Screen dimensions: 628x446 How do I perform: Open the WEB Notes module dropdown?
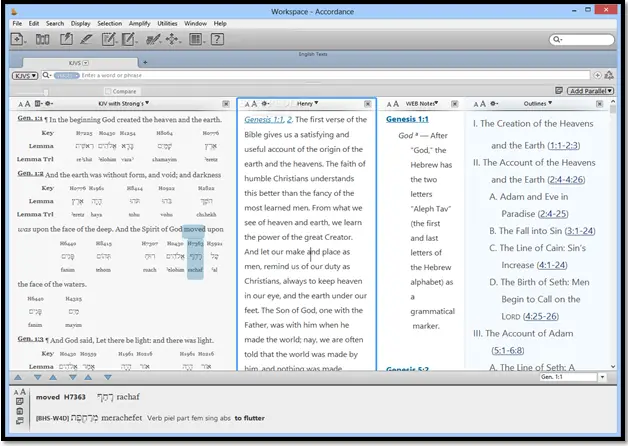tap(422, 103)
